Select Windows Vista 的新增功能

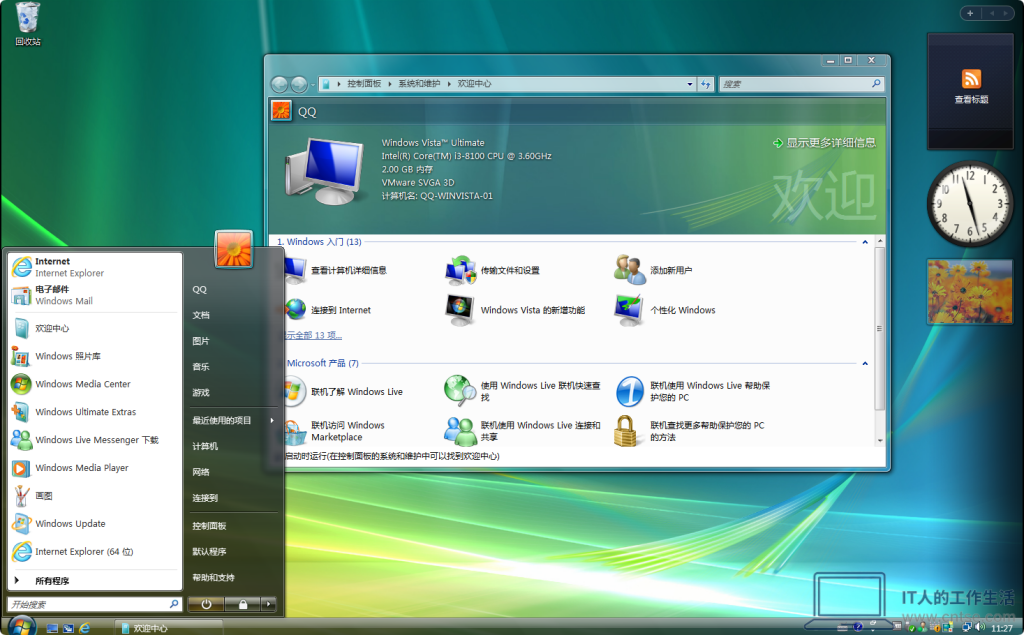(515, 310)
